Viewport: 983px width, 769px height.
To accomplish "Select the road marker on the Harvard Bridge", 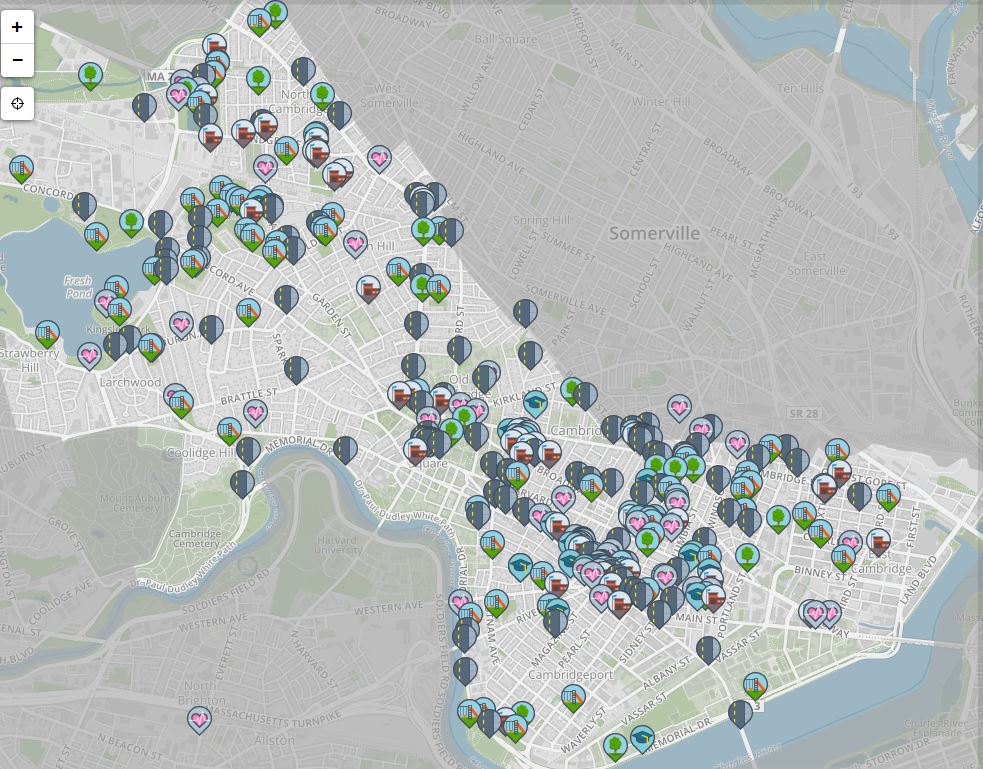I will coord(740,713).
